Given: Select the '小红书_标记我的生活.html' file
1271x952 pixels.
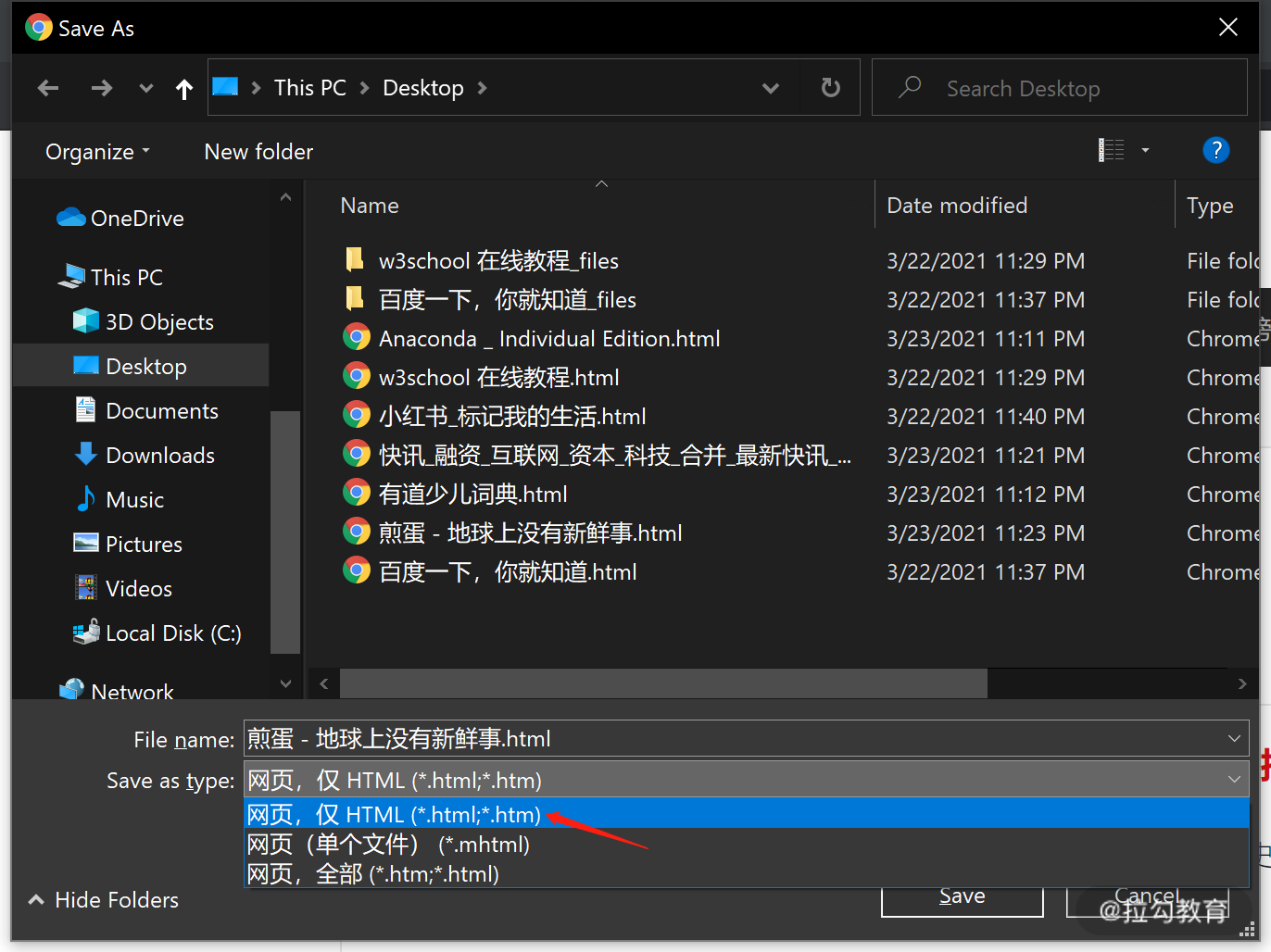Looking at the screenshot, I should pyautogui.click(x=512, y=417).
